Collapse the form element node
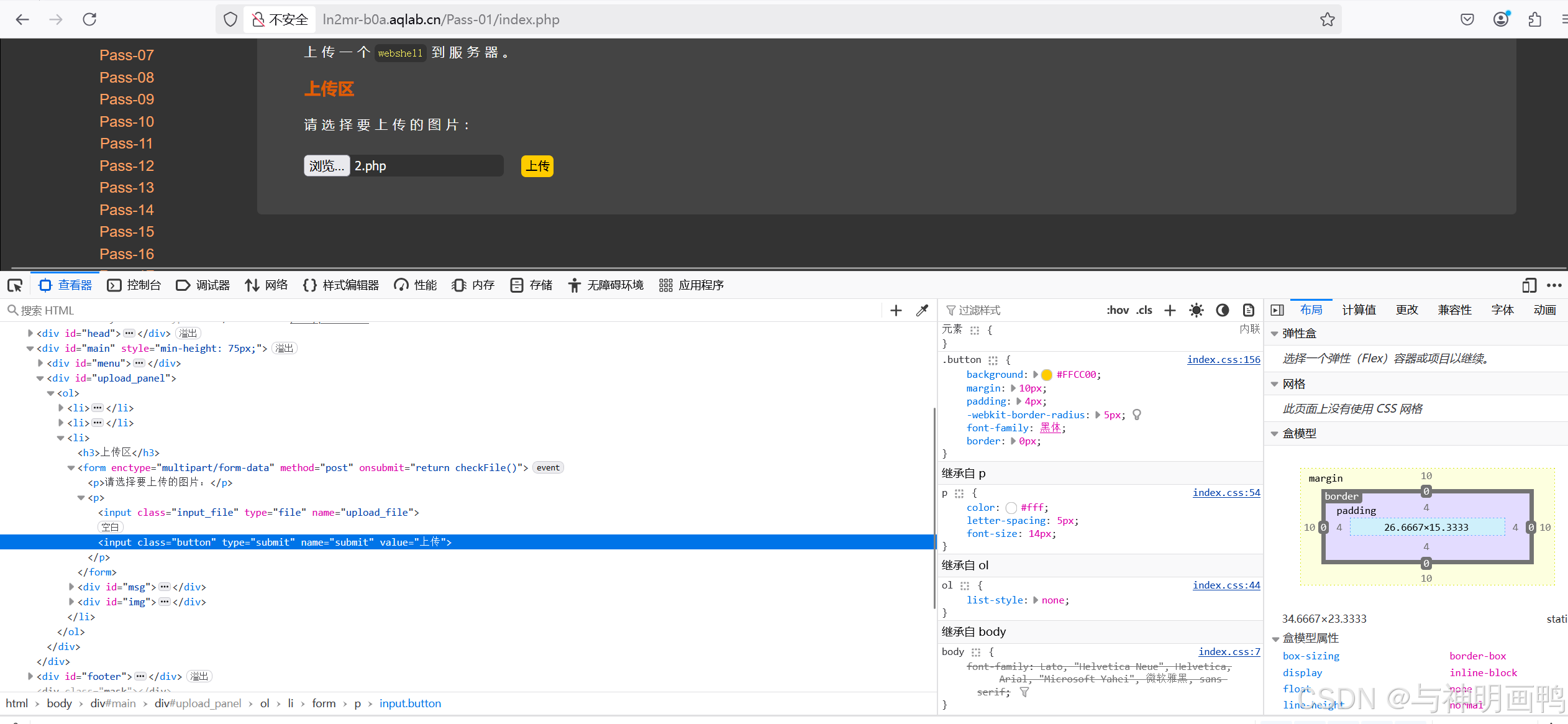The image size is (1568, 724). coord(71,468)
